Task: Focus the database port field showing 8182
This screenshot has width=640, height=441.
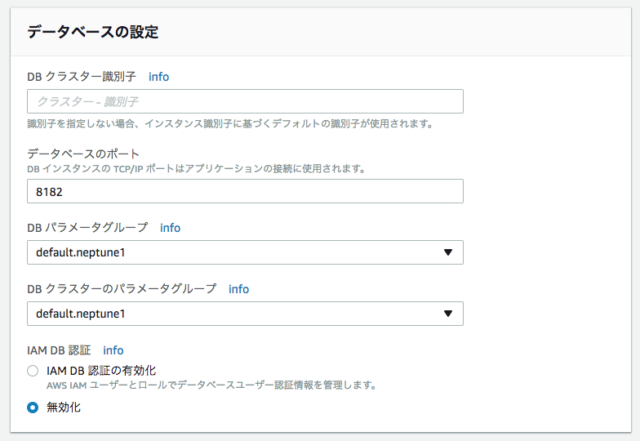Action: coord(245,191)
